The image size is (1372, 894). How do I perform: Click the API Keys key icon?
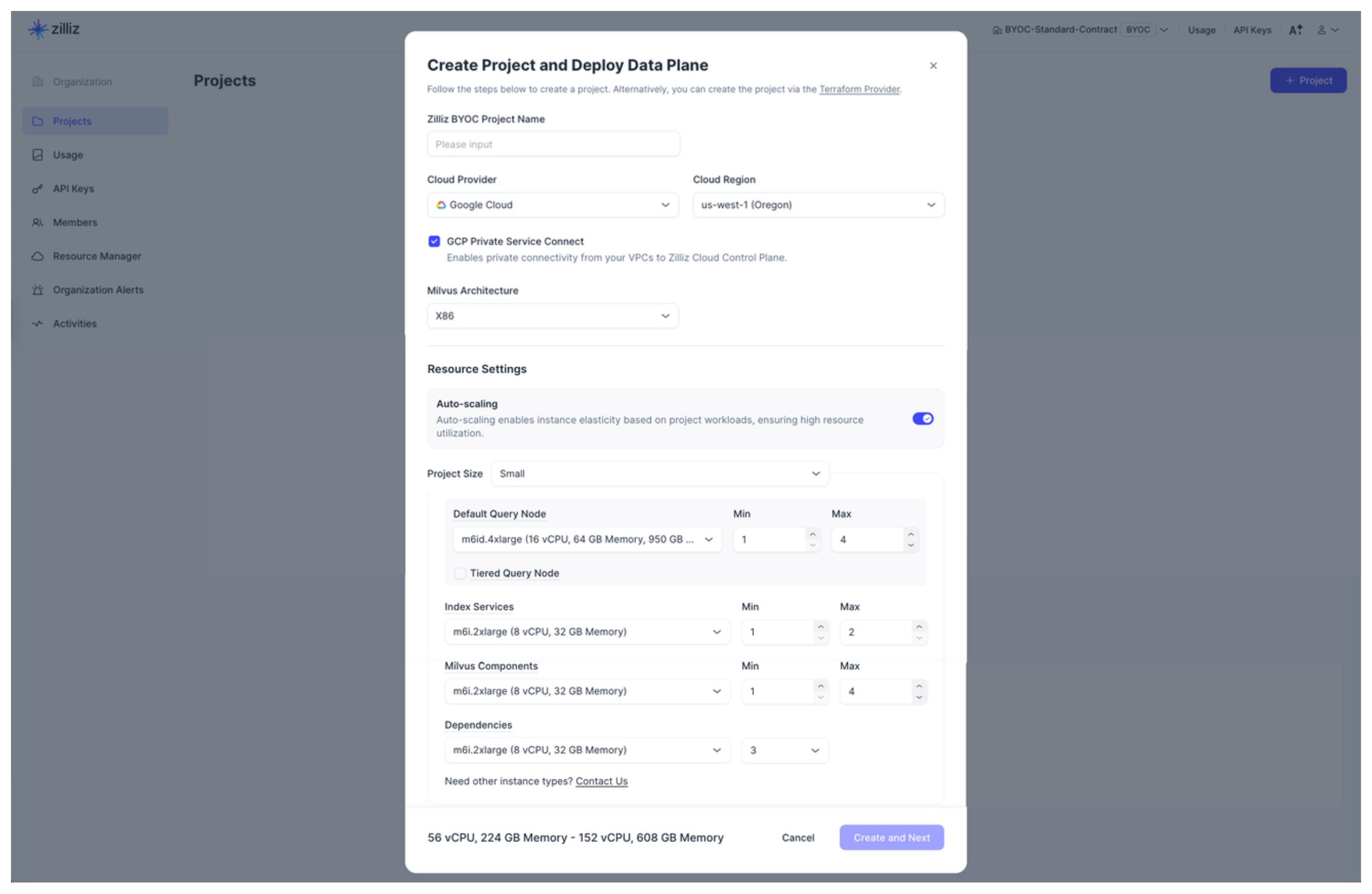[37, 189]
